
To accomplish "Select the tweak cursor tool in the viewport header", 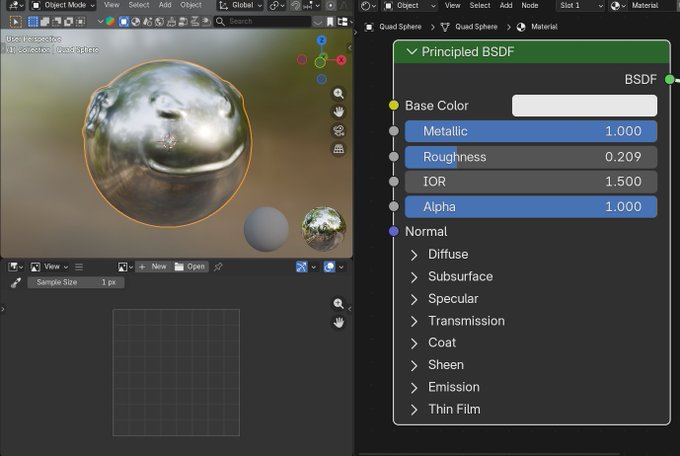I will click(x=15, y=21).
